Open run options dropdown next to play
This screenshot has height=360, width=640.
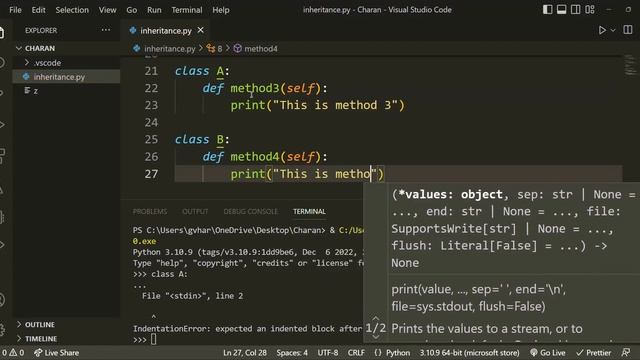[613, 30]
